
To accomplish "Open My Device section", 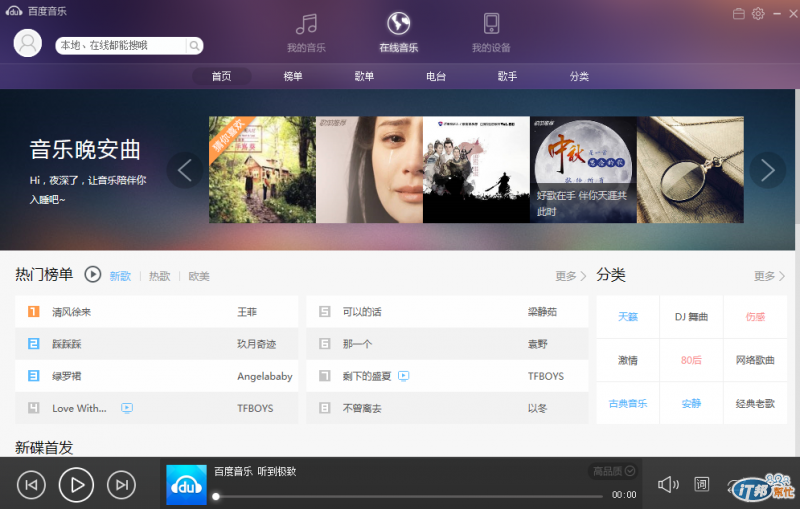I will pos(491,33).
